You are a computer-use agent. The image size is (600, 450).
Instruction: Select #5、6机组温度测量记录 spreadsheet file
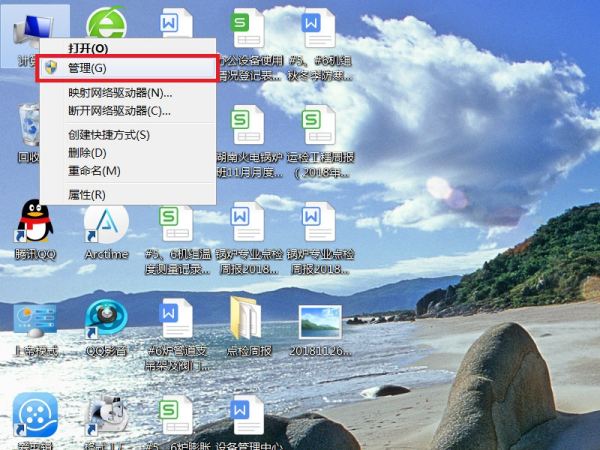click(x=177, y=223)
